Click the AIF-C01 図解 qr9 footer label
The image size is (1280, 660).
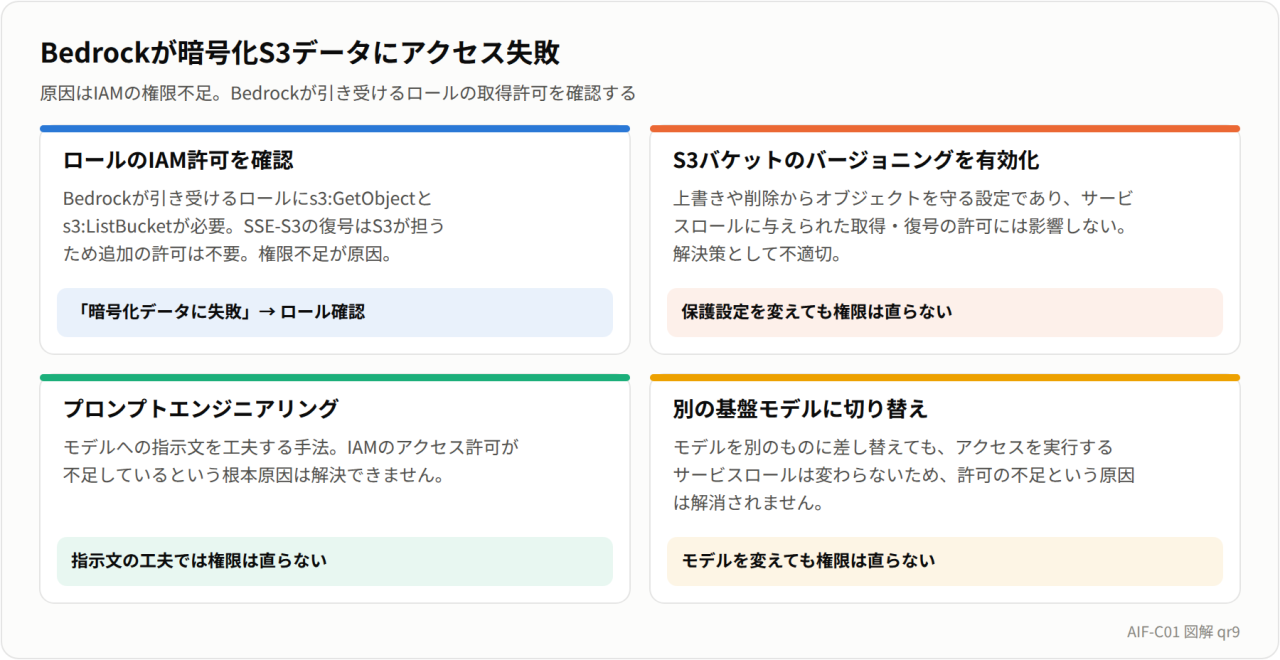[1183, 632]
